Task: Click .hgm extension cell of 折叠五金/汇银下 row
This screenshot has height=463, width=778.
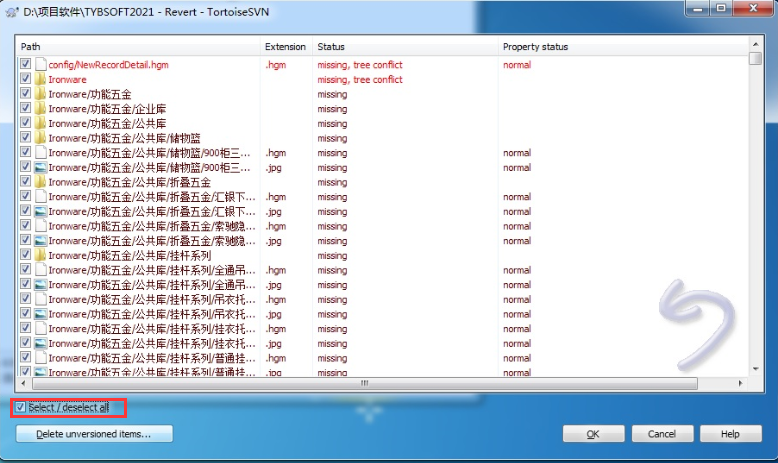Action: coord(275,197)
